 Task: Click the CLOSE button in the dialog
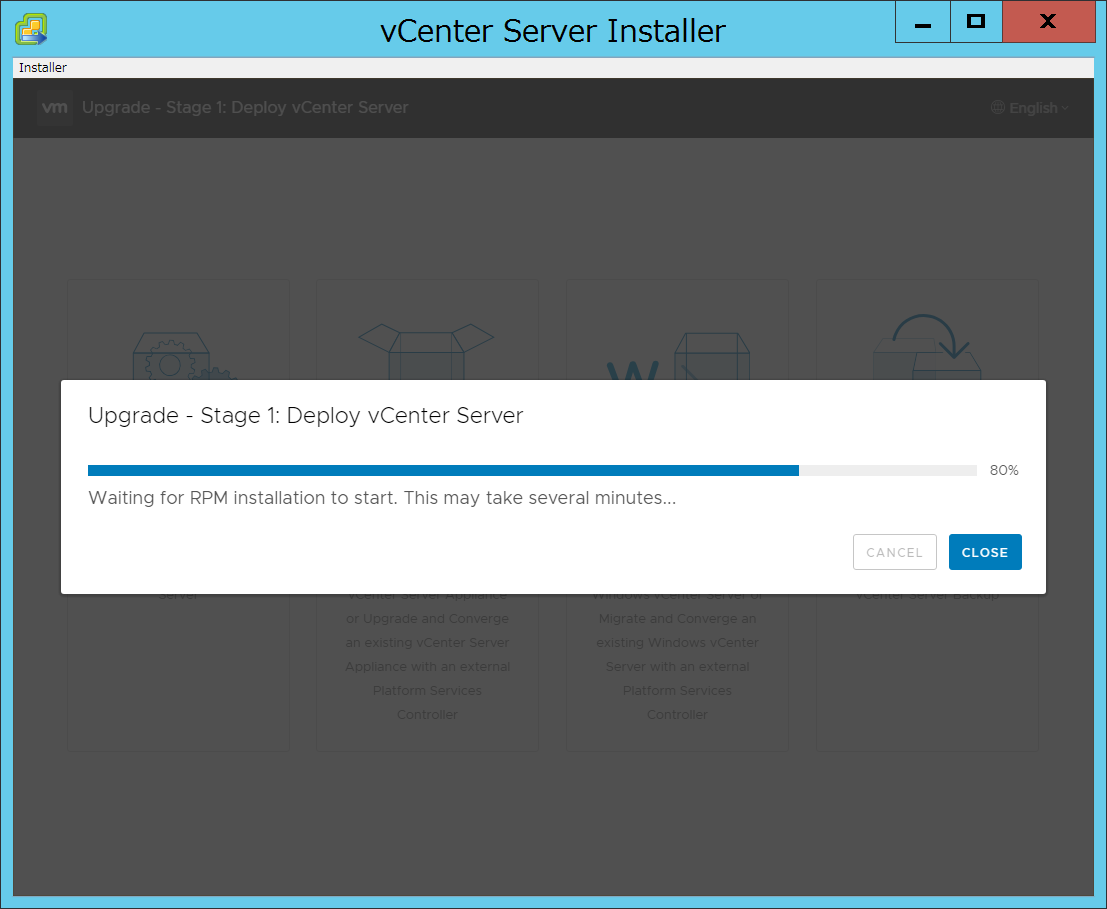985,552
